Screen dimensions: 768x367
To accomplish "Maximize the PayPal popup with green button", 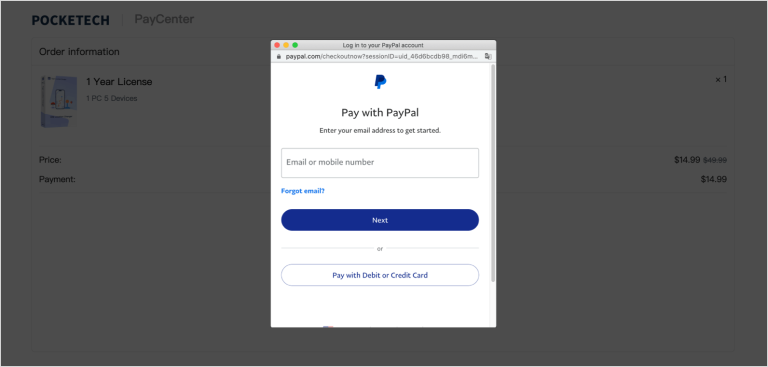I will [295, 45].
